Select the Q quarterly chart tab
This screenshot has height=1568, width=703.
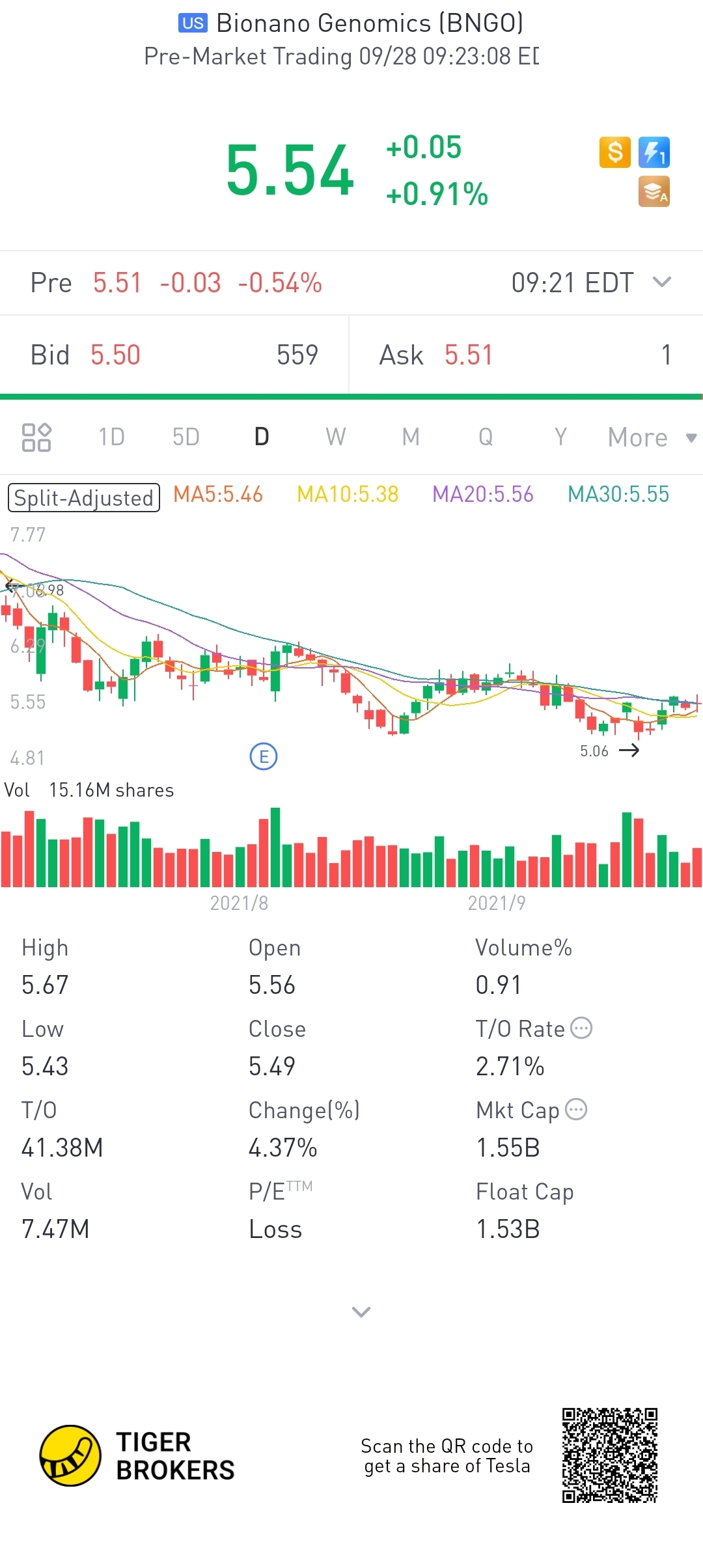486,437
